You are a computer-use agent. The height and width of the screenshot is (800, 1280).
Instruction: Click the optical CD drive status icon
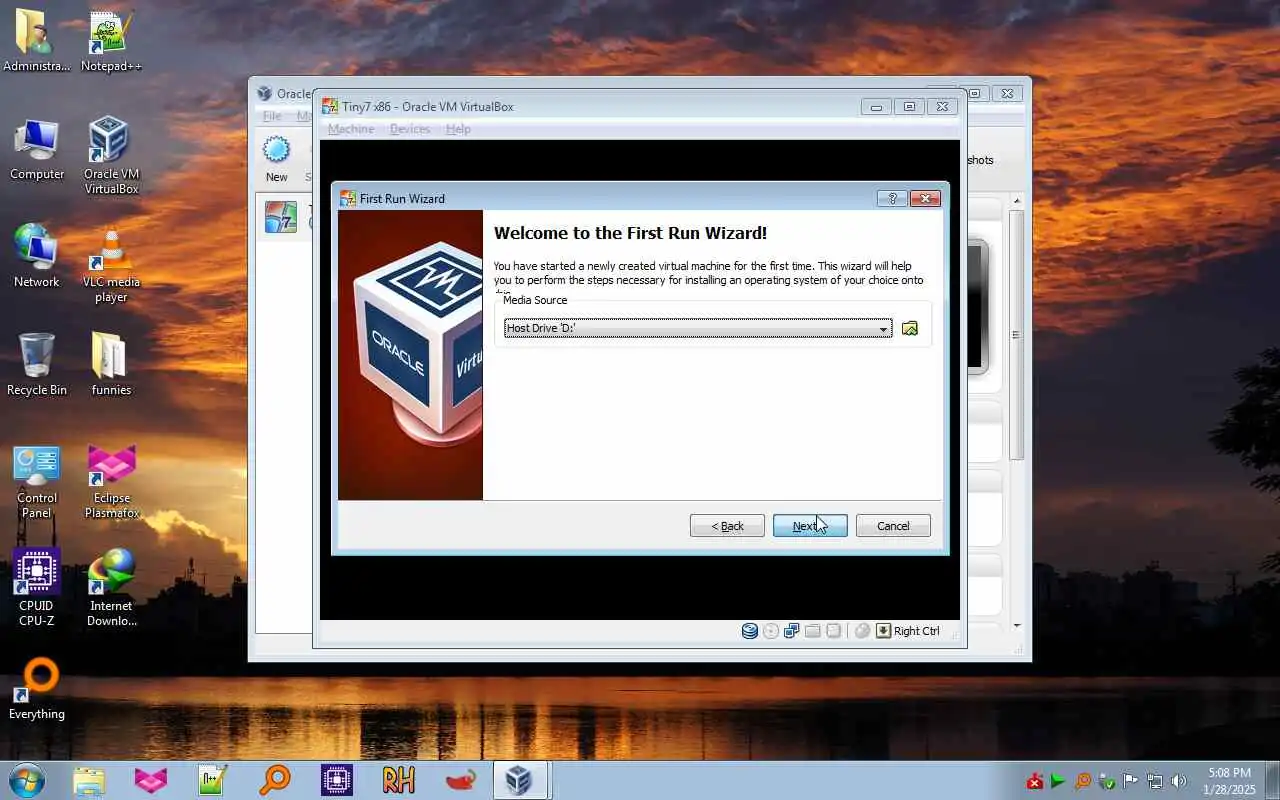[x=771, y=631]
